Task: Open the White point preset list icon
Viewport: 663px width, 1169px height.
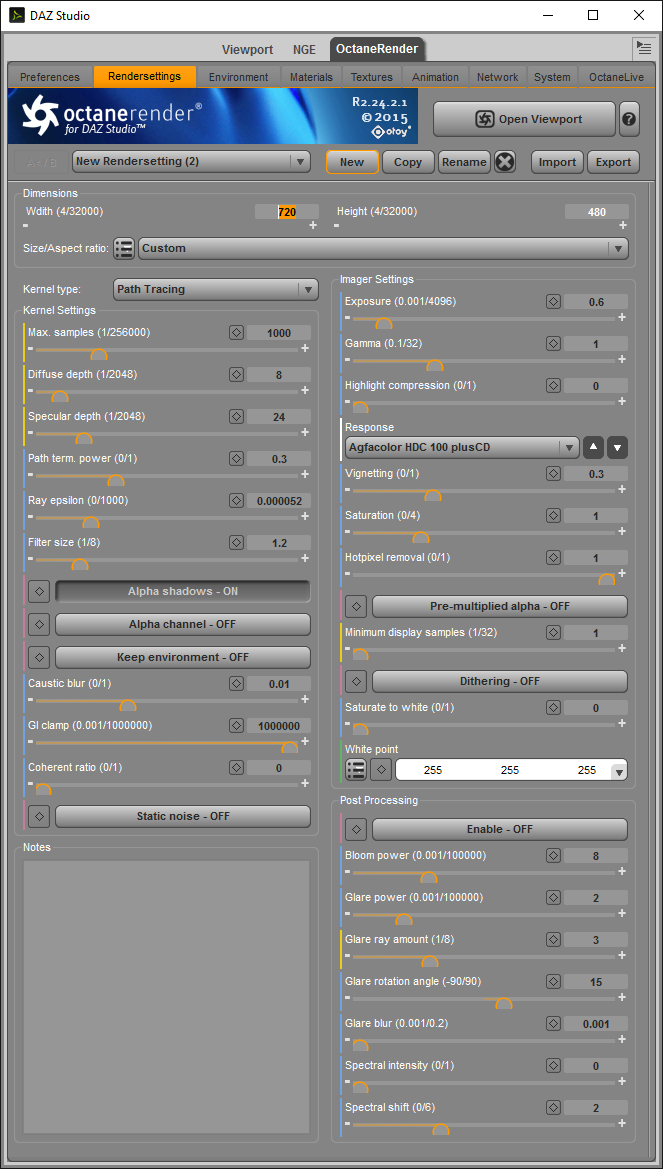Action: click(356, 770)
